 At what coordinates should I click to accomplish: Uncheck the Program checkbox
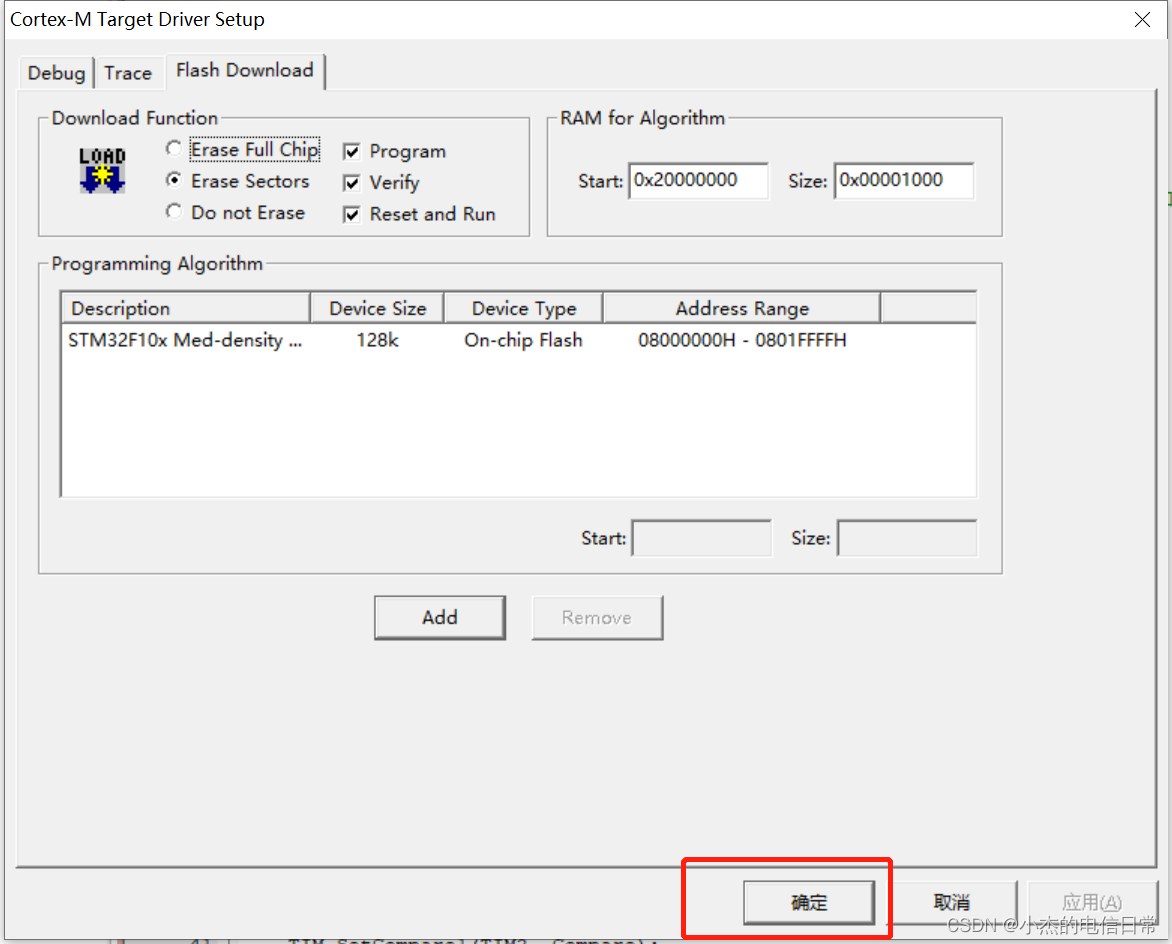pyautogui.click(x=352, y=150)
